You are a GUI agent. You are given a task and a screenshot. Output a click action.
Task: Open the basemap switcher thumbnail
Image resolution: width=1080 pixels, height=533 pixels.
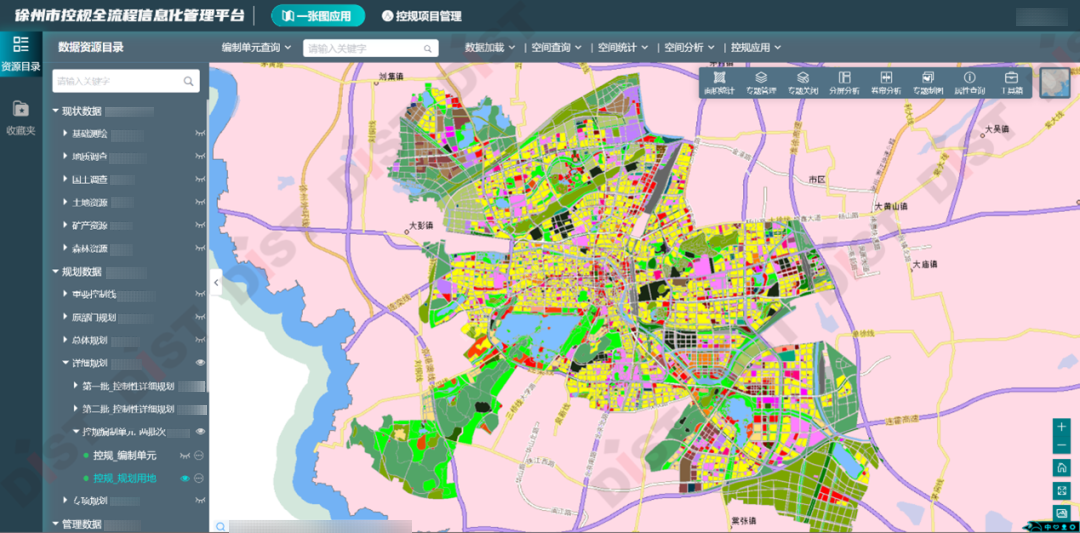(1055, 83)
